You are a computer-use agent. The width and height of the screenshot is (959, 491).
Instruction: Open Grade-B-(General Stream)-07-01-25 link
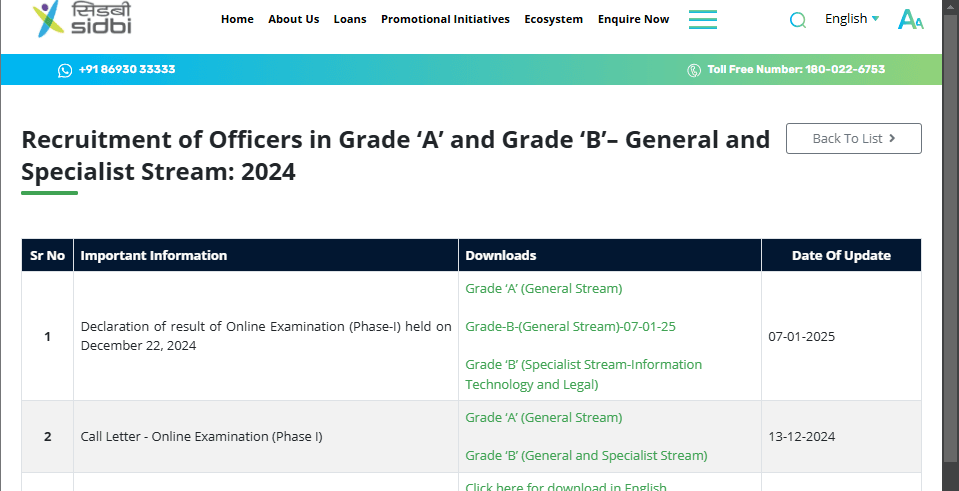tap(570, 326)
